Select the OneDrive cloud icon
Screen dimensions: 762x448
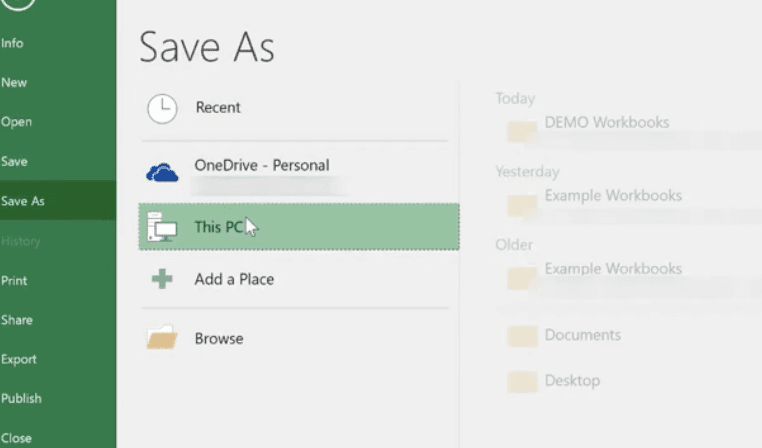(x=162, y=173)
